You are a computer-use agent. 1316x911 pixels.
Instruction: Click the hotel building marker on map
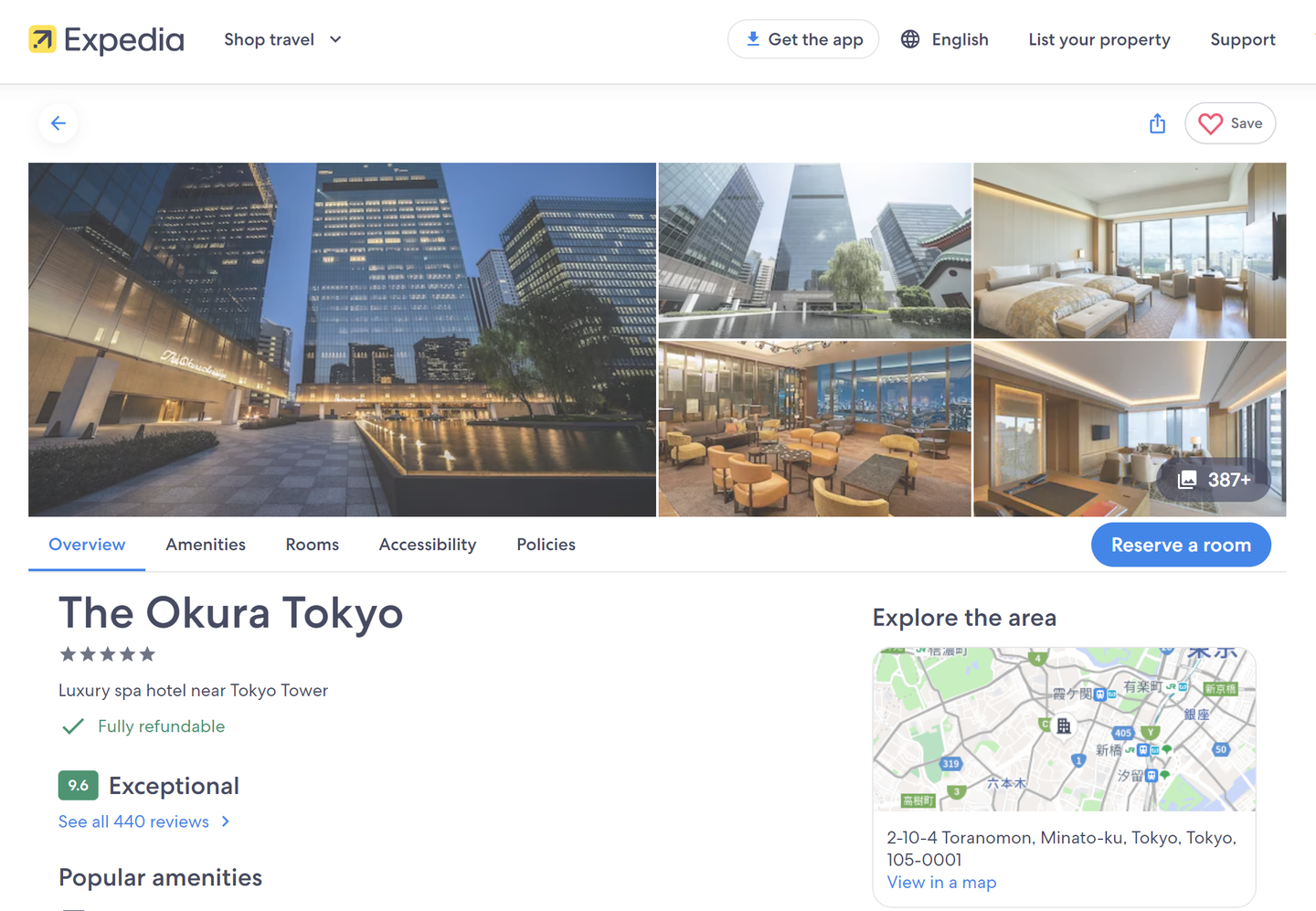tap(1064, 726)
